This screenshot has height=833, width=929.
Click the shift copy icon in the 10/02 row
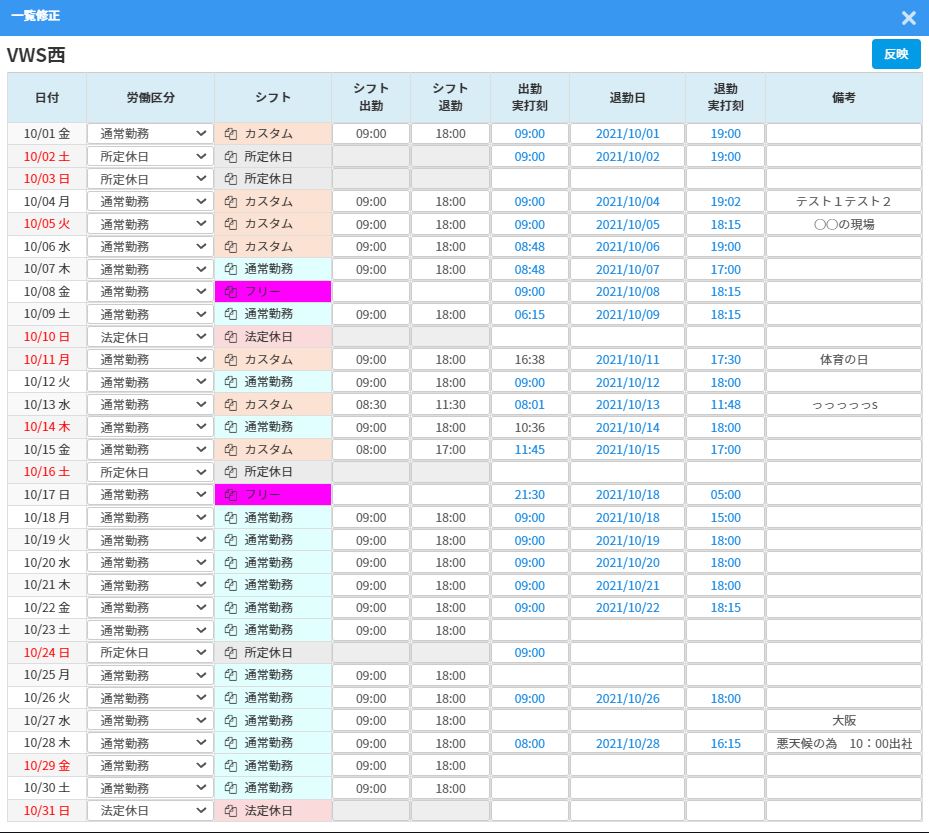pos(231,156)
